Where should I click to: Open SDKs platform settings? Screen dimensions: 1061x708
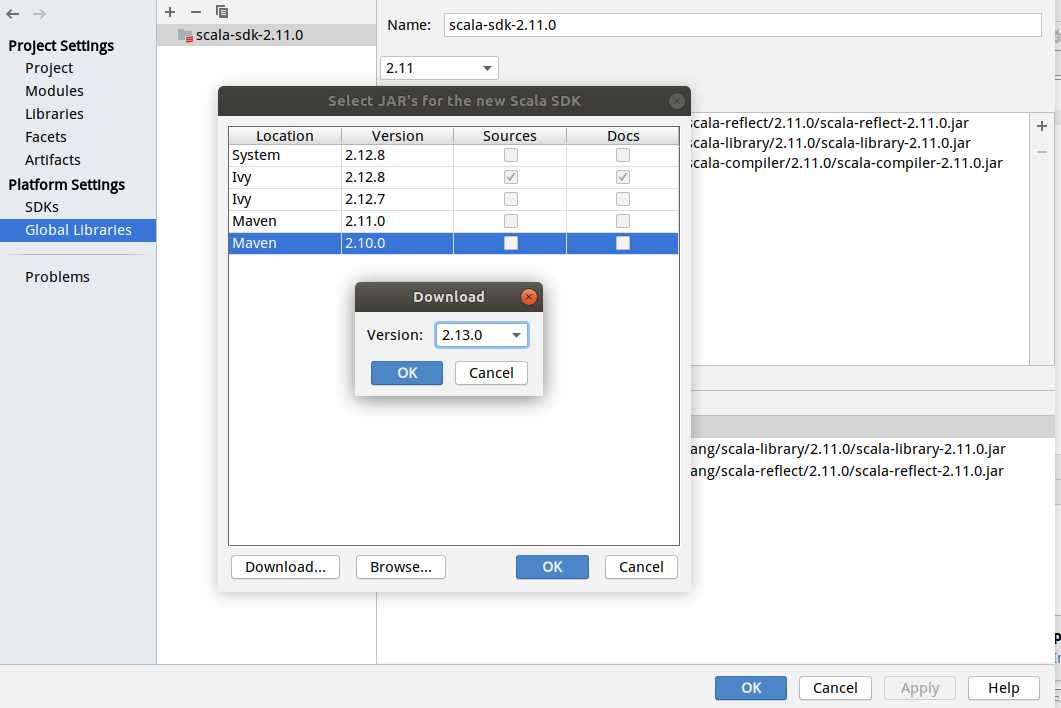(x=41, y=207)
